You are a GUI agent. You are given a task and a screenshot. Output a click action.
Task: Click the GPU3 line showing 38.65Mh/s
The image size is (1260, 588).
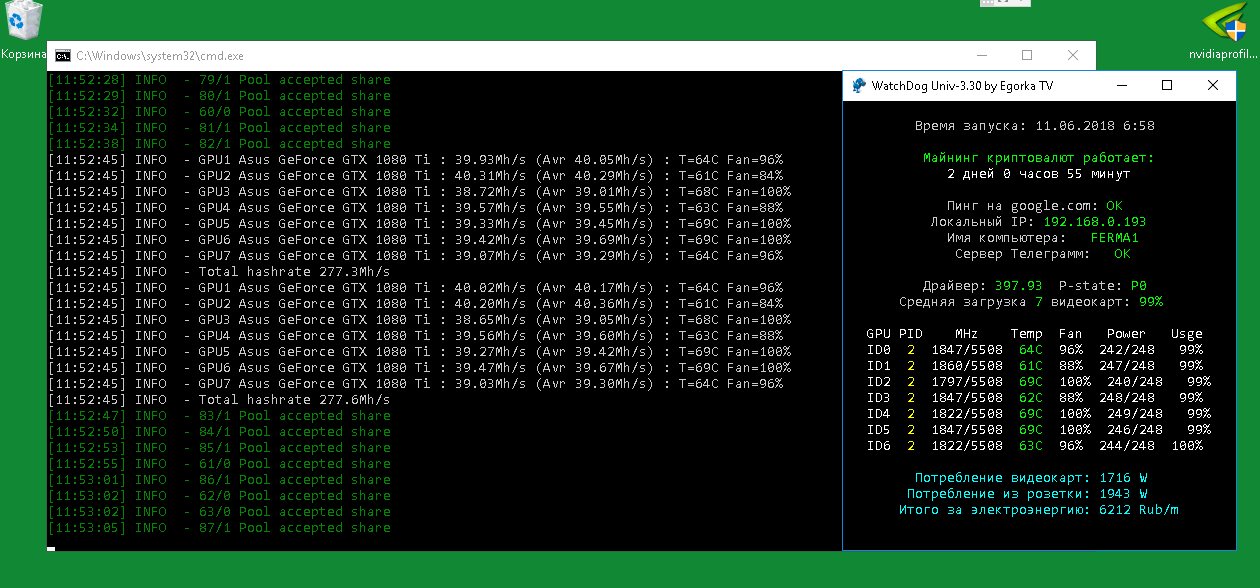click(419, 320)
